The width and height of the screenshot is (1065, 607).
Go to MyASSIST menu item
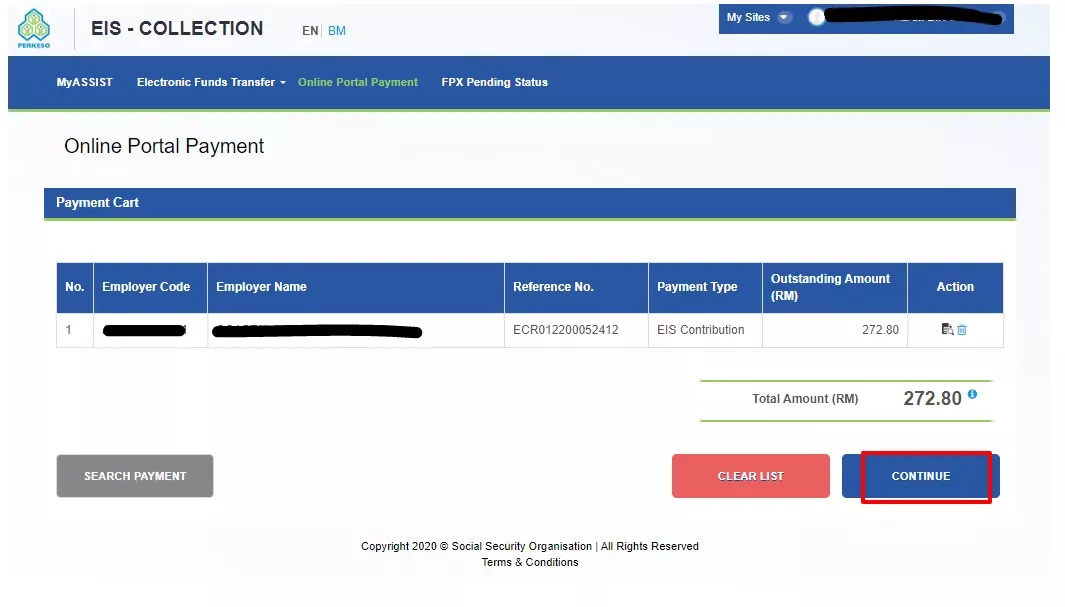coord(84,82)
